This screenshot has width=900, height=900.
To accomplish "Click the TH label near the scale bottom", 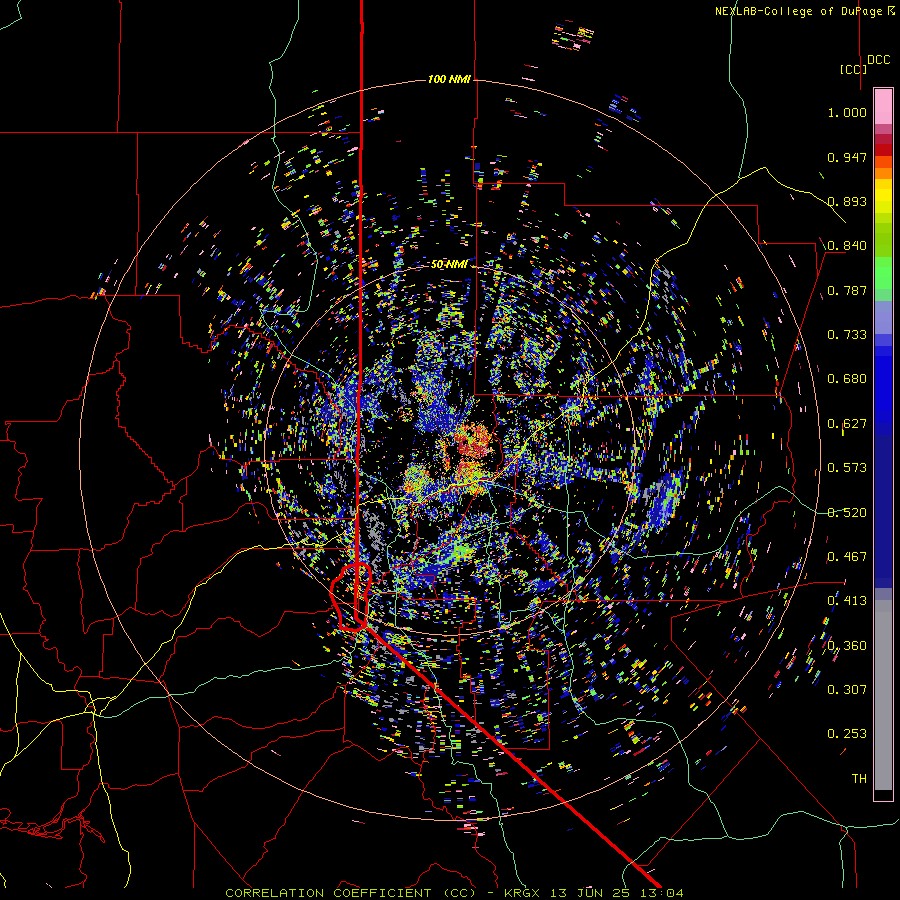I will (859, 779).
